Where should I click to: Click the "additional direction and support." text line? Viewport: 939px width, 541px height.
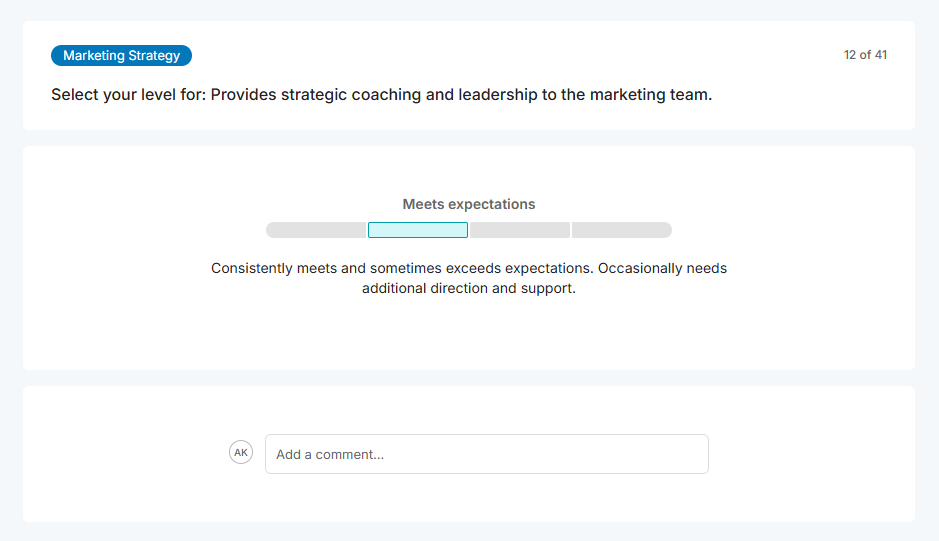point(469,289)
